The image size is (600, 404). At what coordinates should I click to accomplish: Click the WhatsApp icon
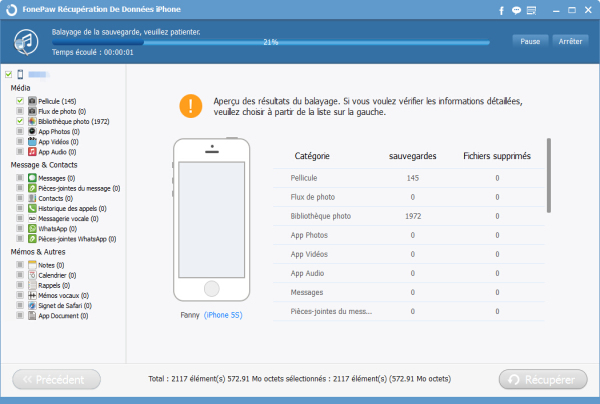pyautogui.click(x=32, y=228)
